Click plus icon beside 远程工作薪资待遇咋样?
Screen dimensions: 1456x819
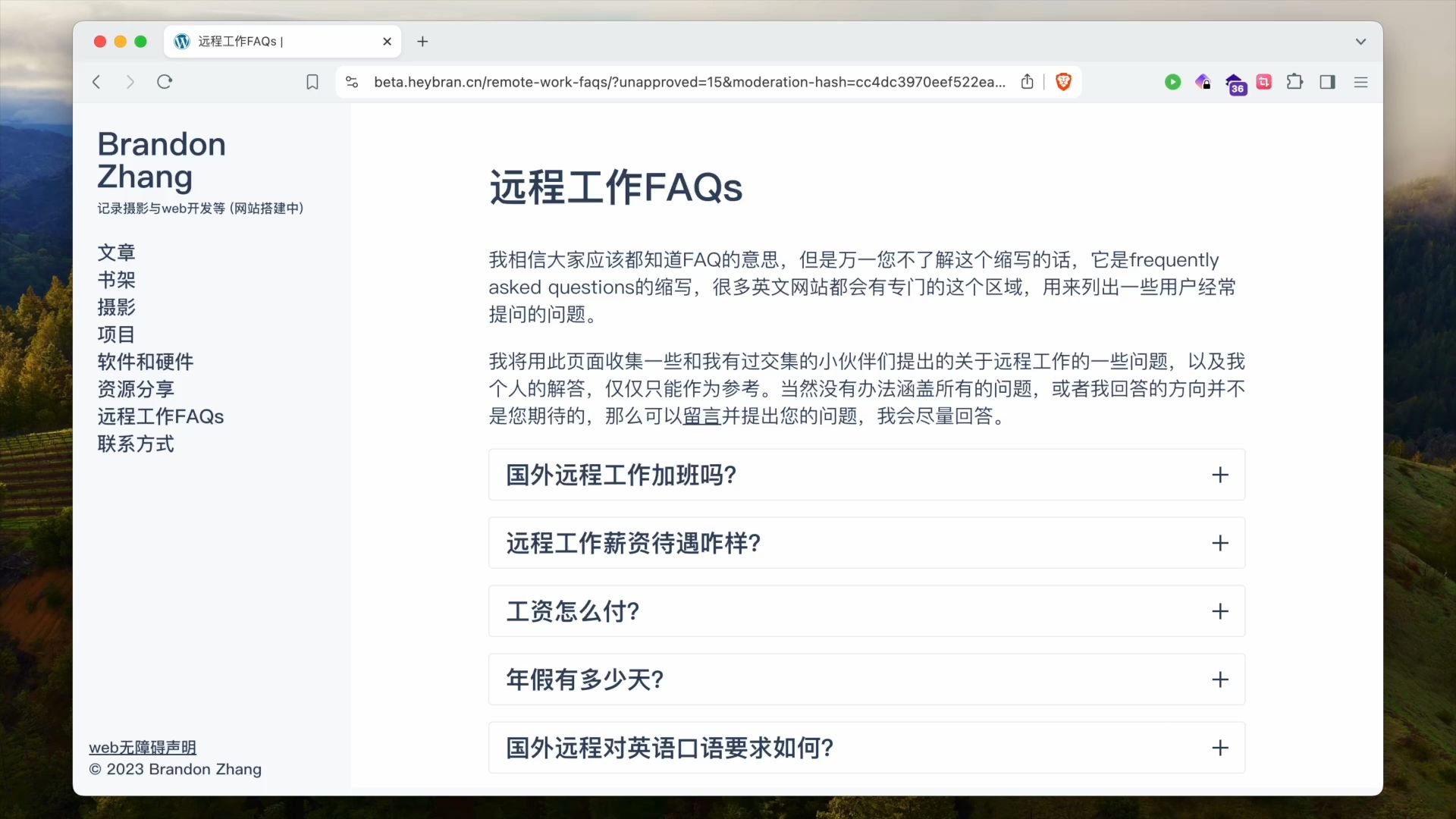1220,543
